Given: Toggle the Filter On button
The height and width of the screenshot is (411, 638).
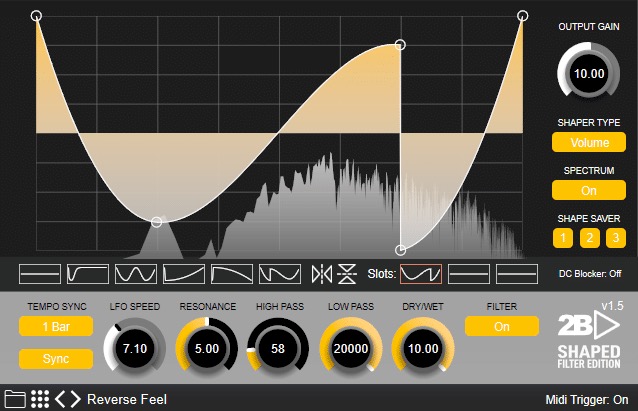Looking at the screenshot, I should pyautogui.click(x=502, y=326).
